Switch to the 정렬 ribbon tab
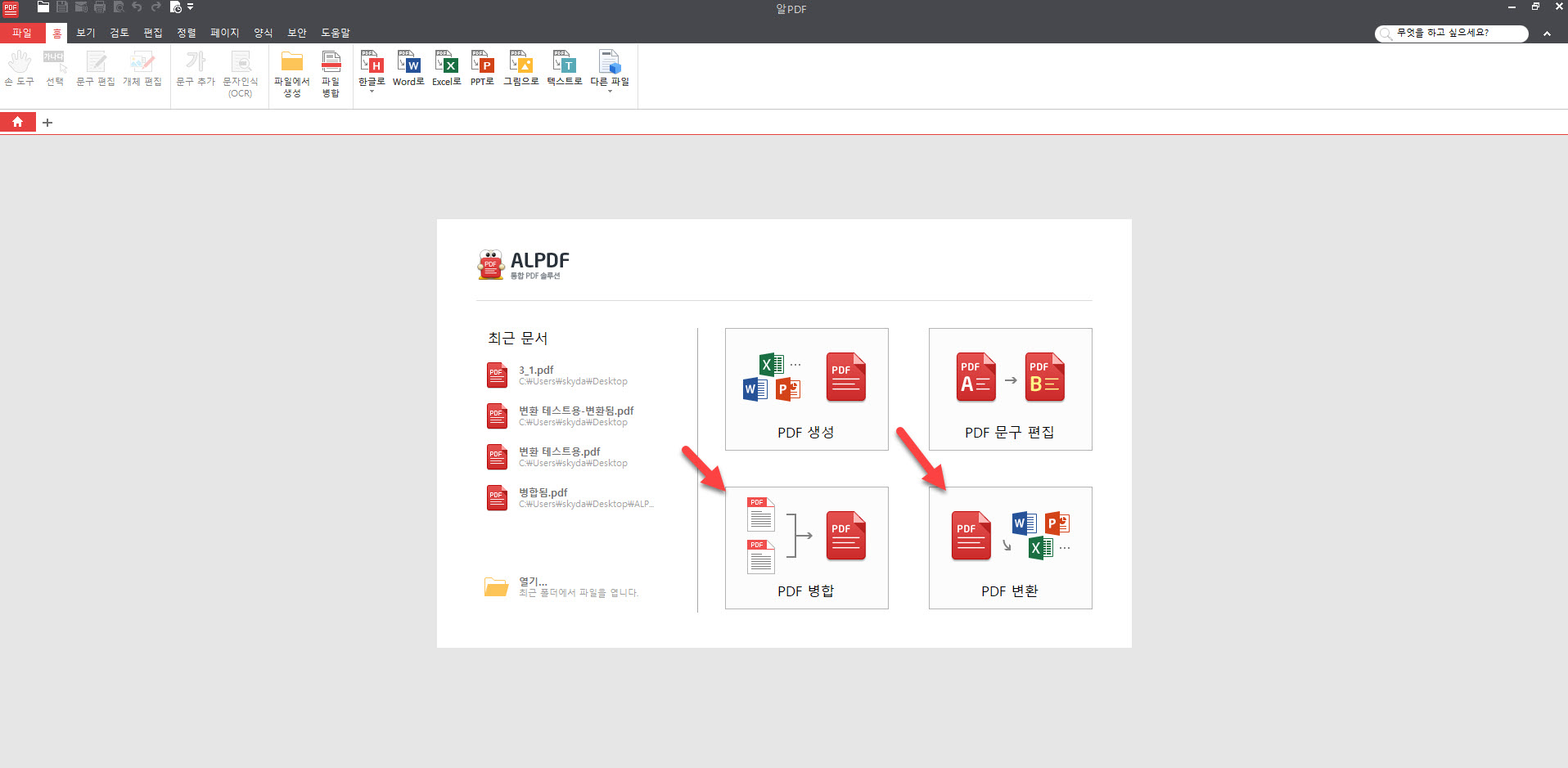 coord(187,33)
